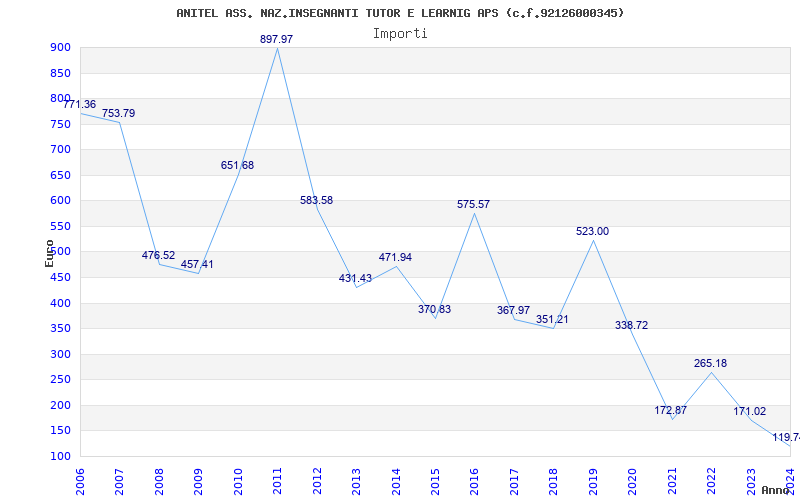Click the 431.43 data label
The height and width of the screenshot is (500, 800).
click(356, 279)
